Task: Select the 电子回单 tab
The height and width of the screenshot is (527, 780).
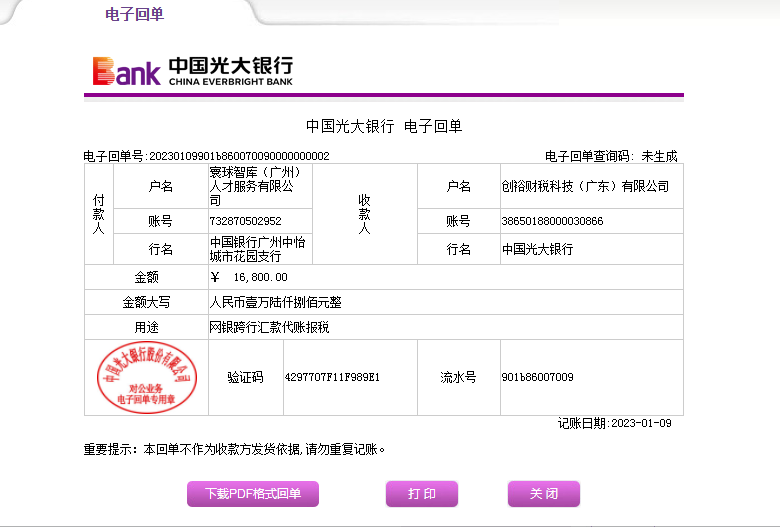Action: (134, 14)
